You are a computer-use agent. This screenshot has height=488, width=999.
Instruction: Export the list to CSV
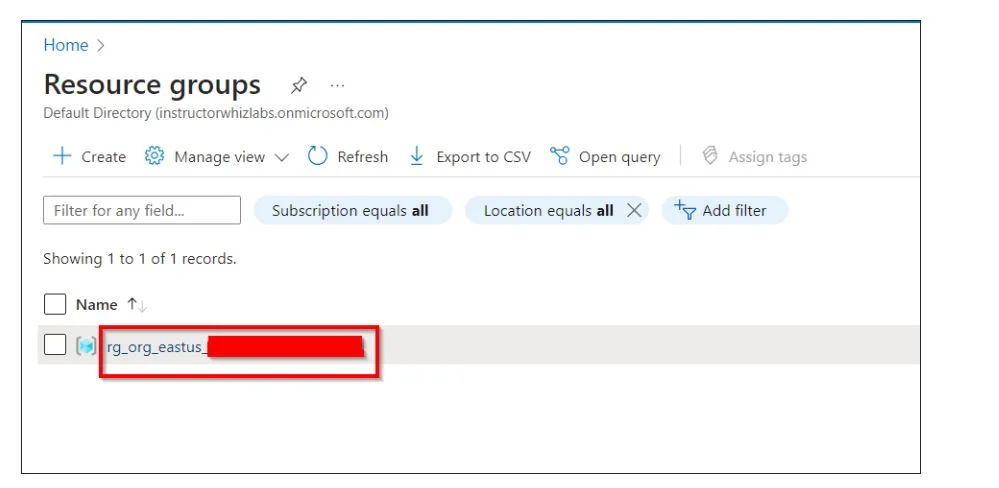(469, 157)
